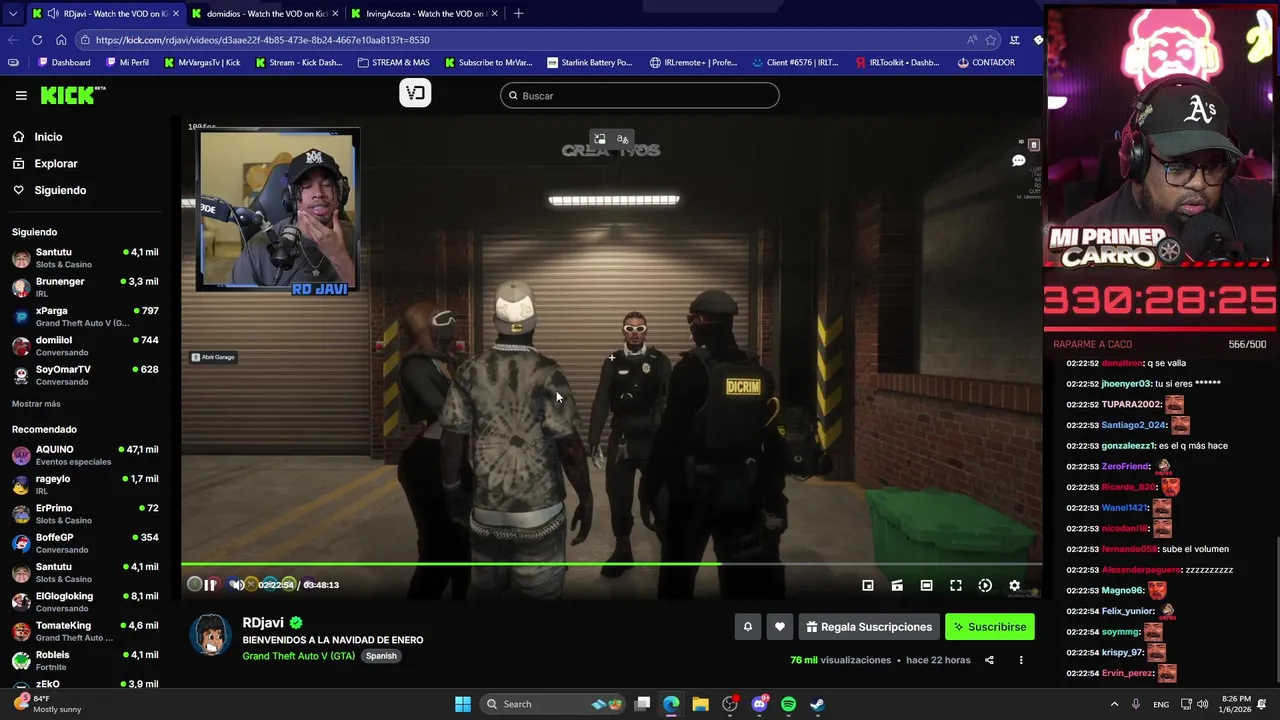Go to browser home page
Image resolution: width=1280 pixels, height=720 pixels.
(x=61, y=40)
